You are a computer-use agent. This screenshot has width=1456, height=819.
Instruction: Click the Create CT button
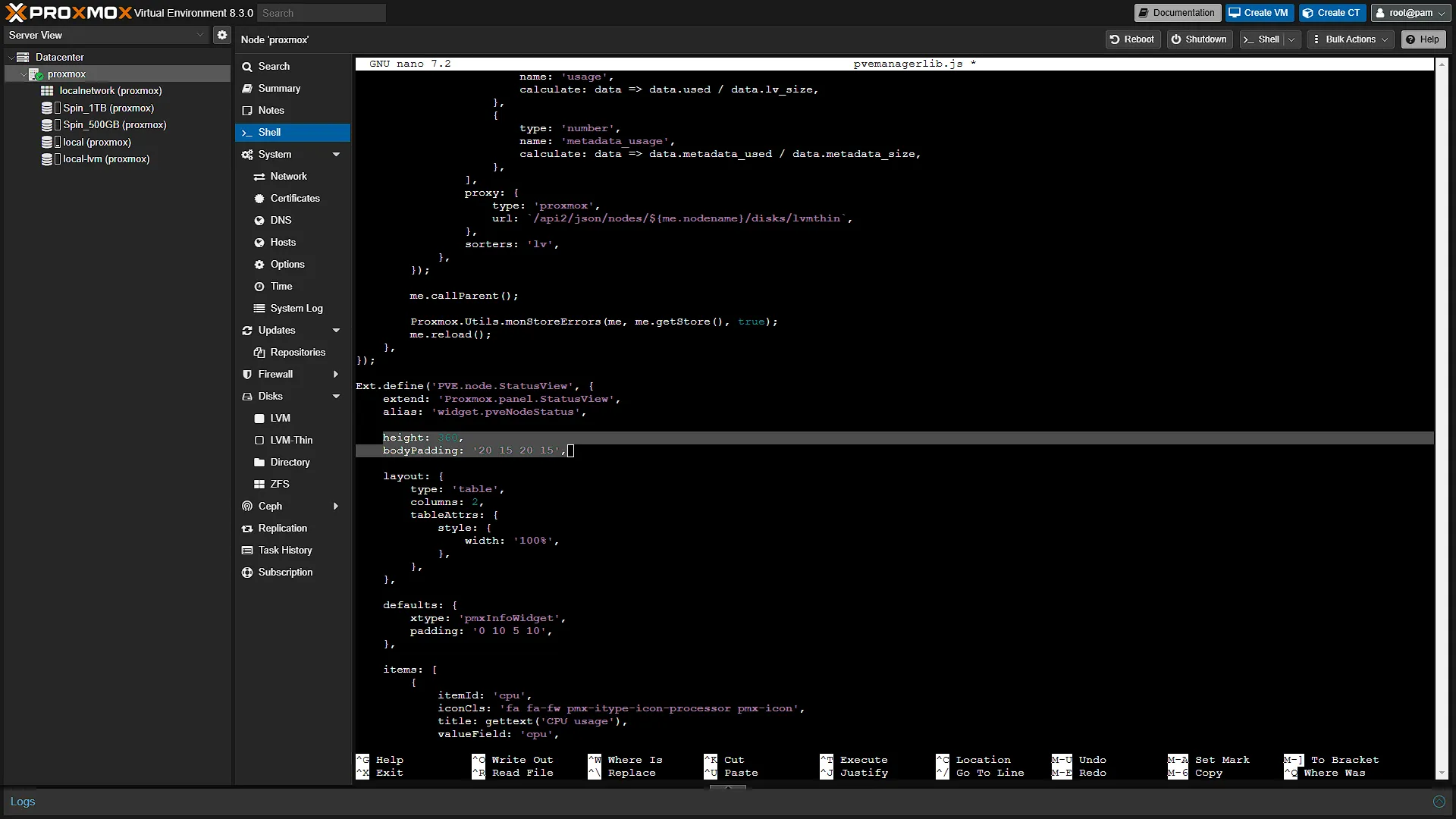point(1332,13)
